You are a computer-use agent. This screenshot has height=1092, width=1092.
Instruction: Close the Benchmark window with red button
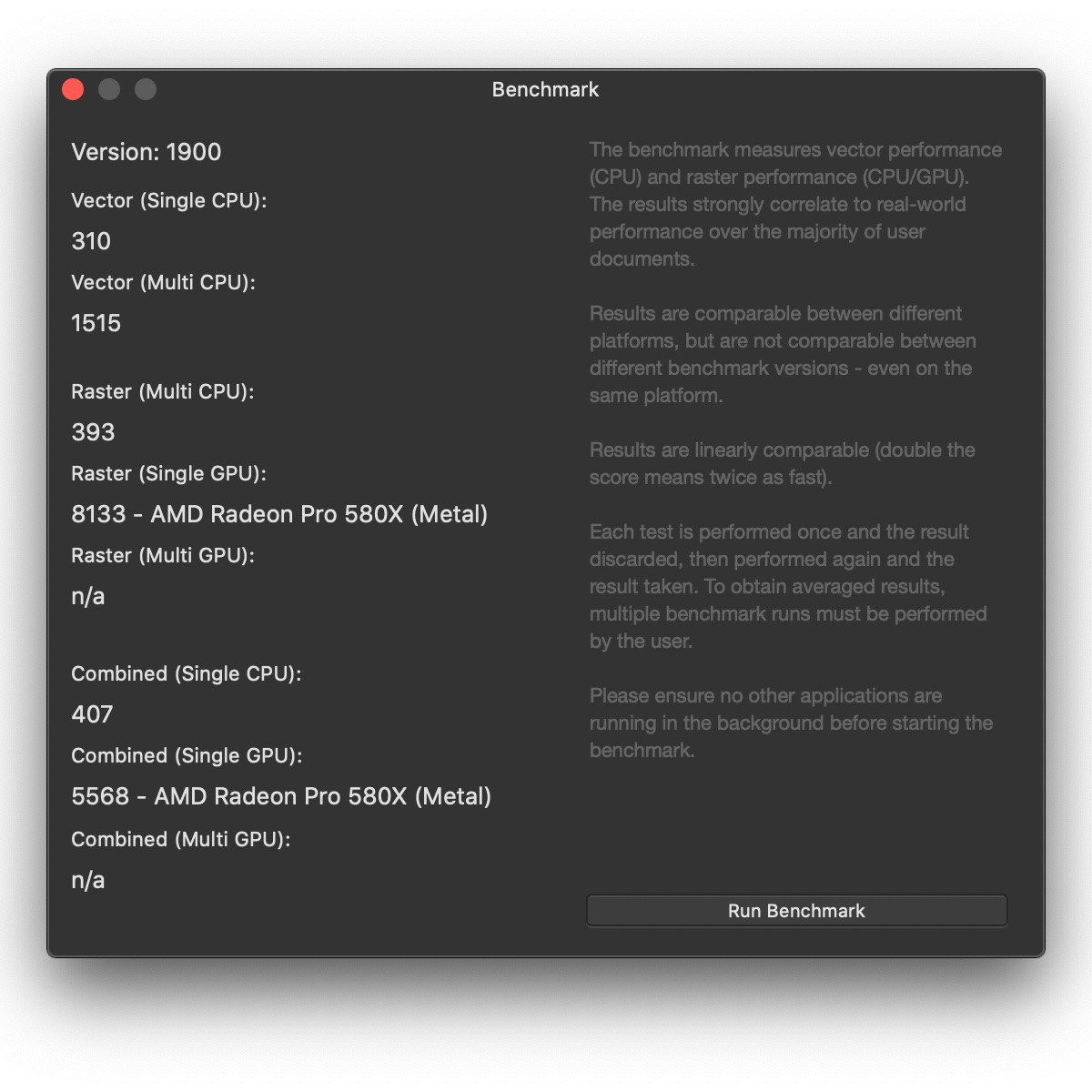point(73,89)
